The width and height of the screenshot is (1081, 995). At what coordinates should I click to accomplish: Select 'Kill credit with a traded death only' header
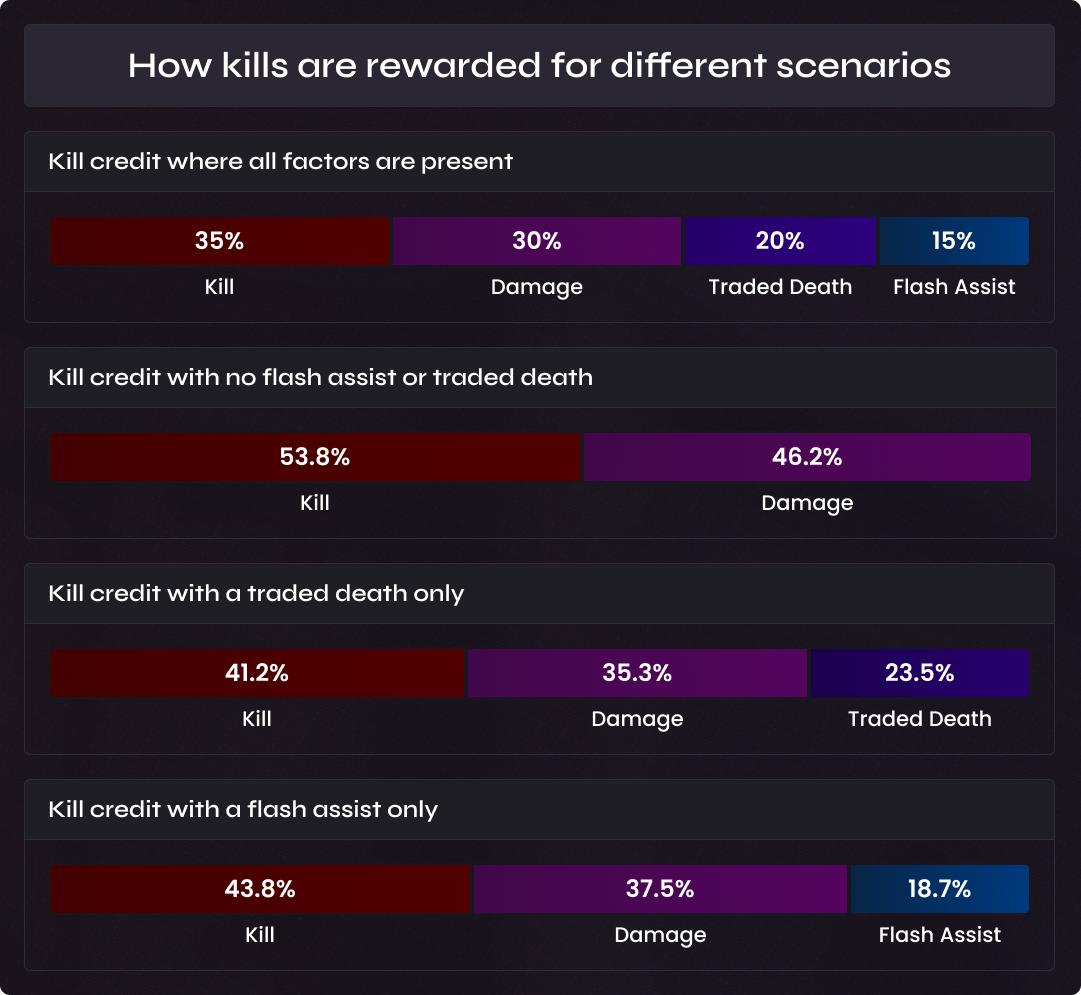tap(256, 593)
